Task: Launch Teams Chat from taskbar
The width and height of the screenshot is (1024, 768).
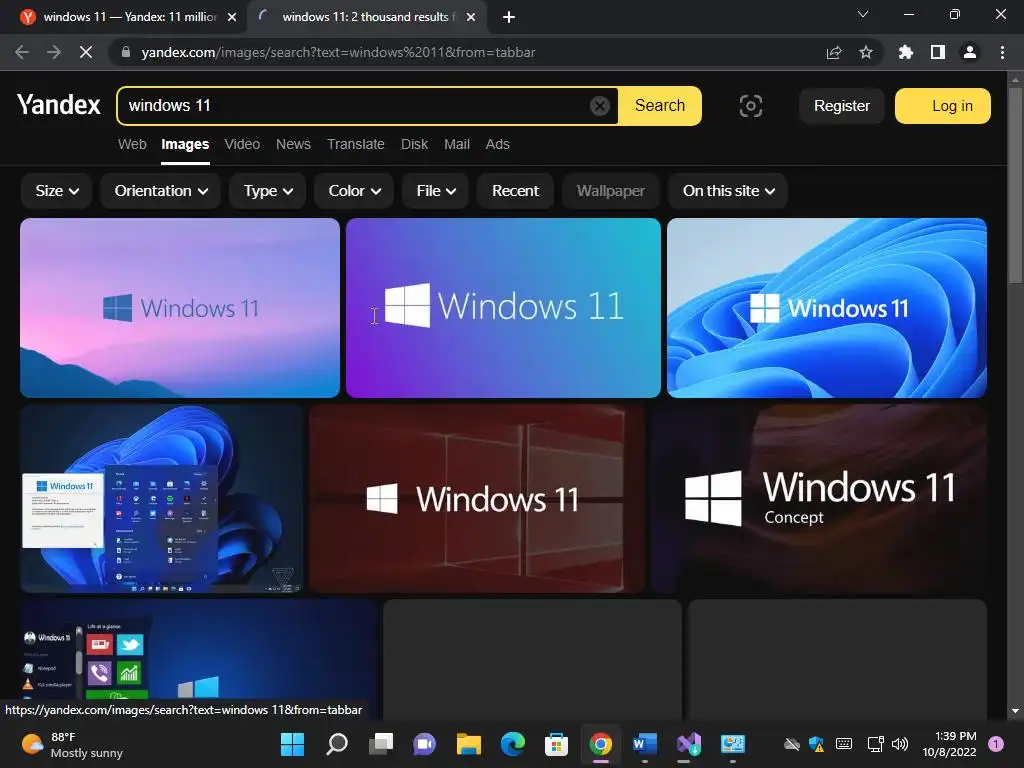Action: (424, 744)
